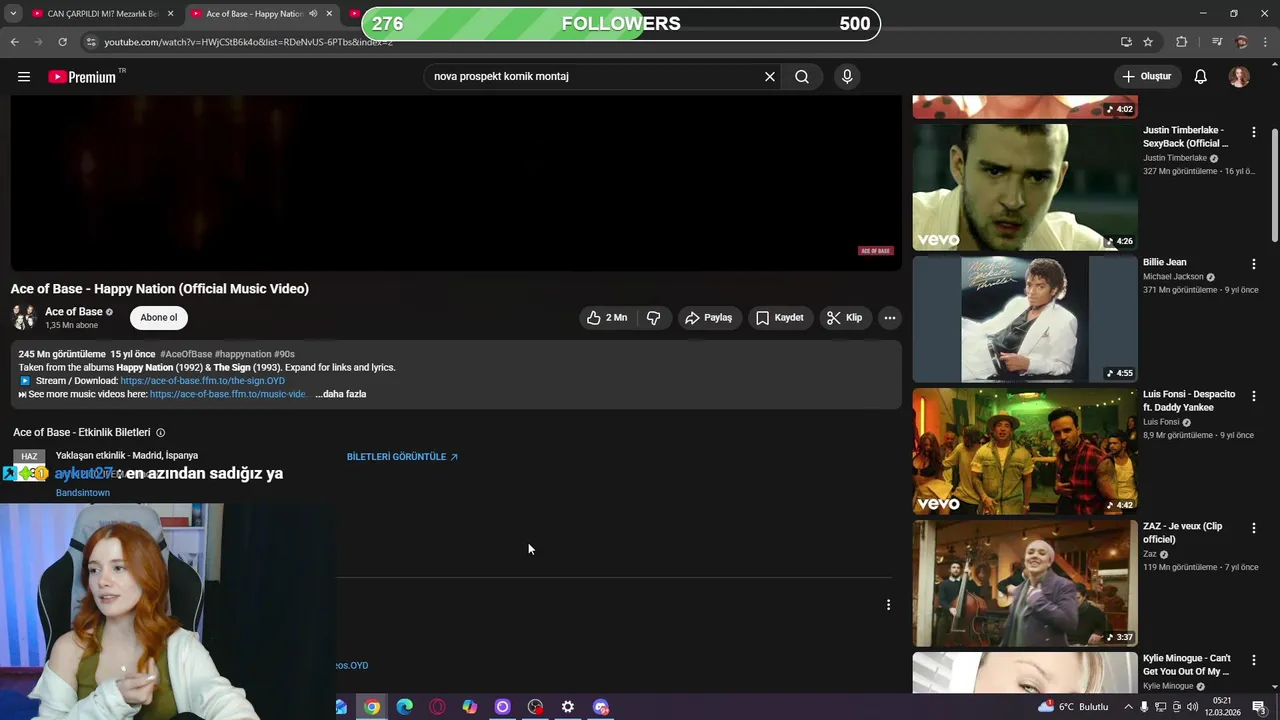Image resolution: width=1280 pixels, height=720 pixels.
Task: Close the CAN ÇARPILDI MI tab
Action: tap(170, 14)
